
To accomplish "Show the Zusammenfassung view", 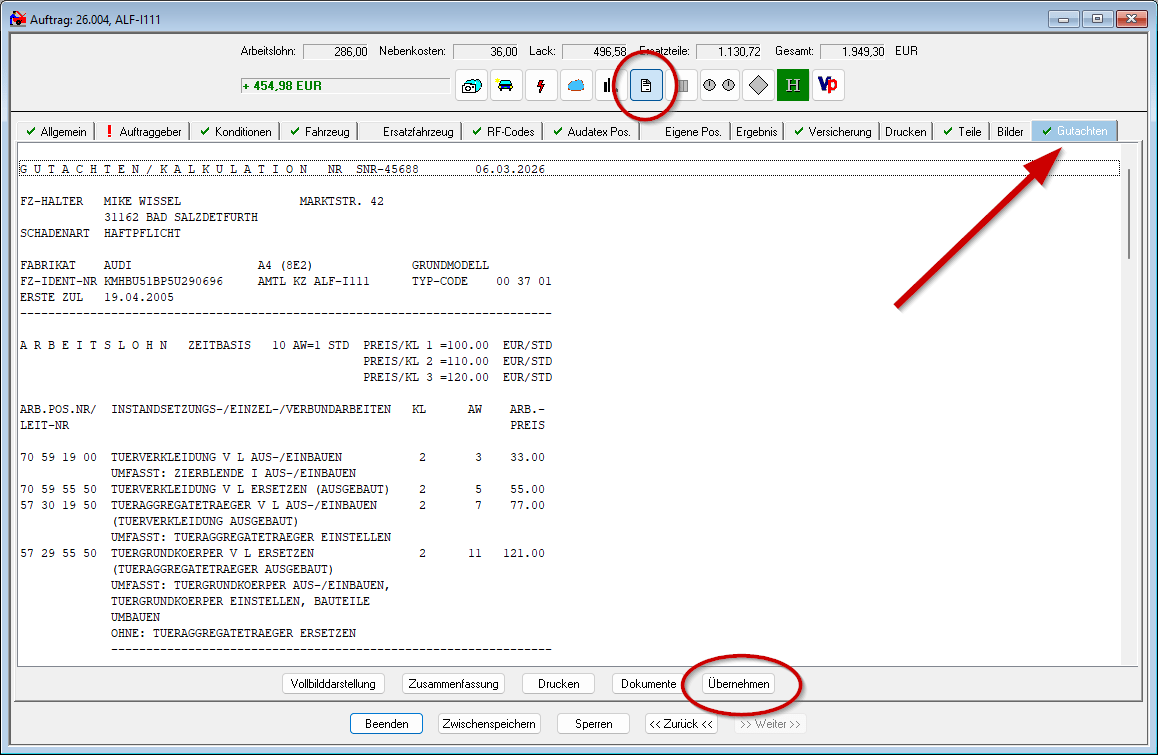I will pos(453,684).
